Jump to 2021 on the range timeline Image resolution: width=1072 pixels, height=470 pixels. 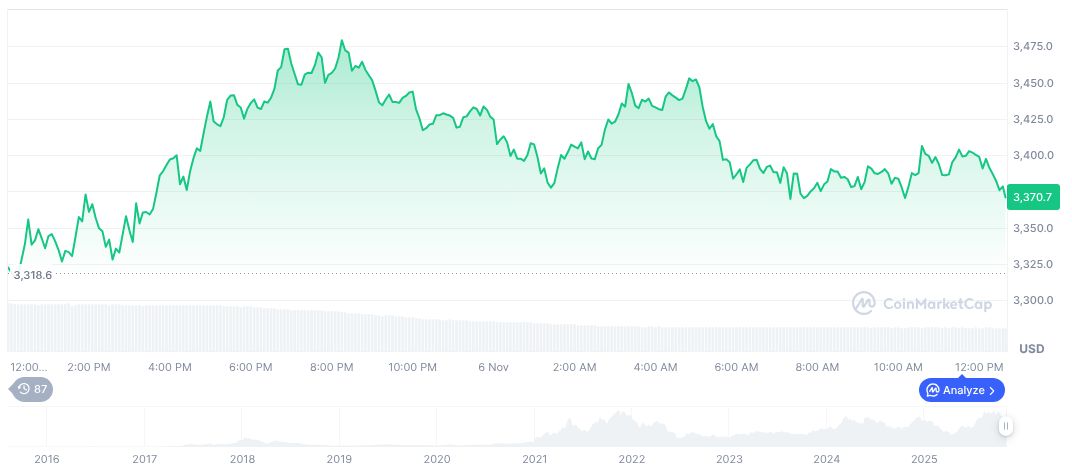[535, 459]
